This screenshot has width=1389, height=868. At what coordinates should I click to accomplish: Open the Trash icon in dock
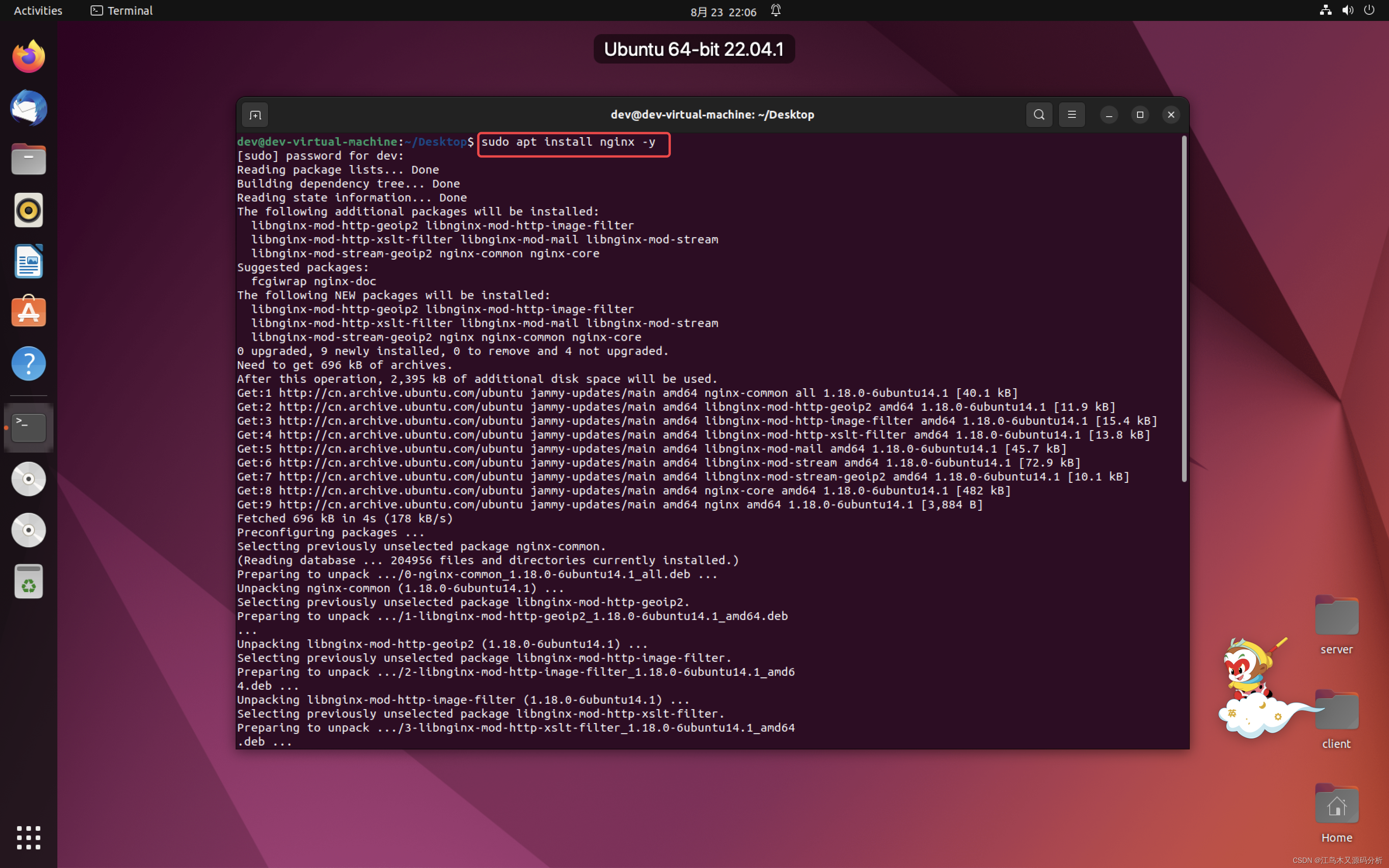[x=29, y=582]
